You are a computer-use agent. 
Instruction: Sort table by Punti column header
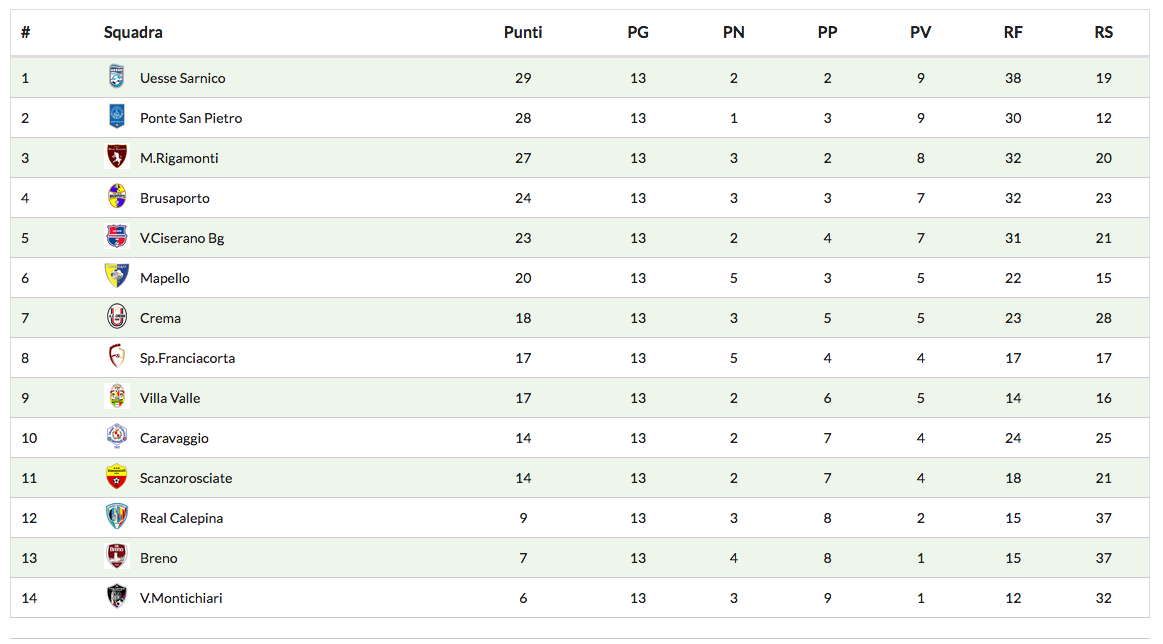point(523,32)
